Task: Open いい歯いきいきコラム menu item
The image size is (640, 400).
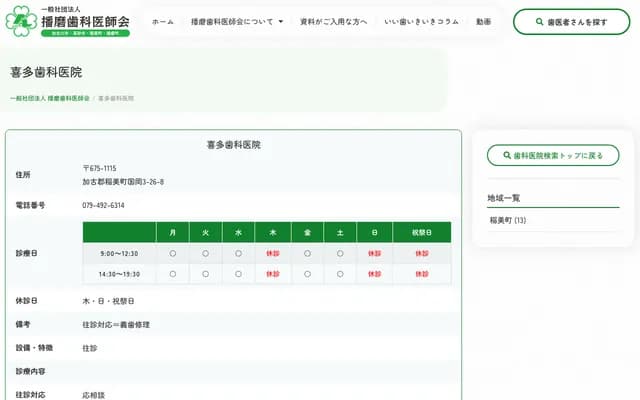Action: point(421,22)
